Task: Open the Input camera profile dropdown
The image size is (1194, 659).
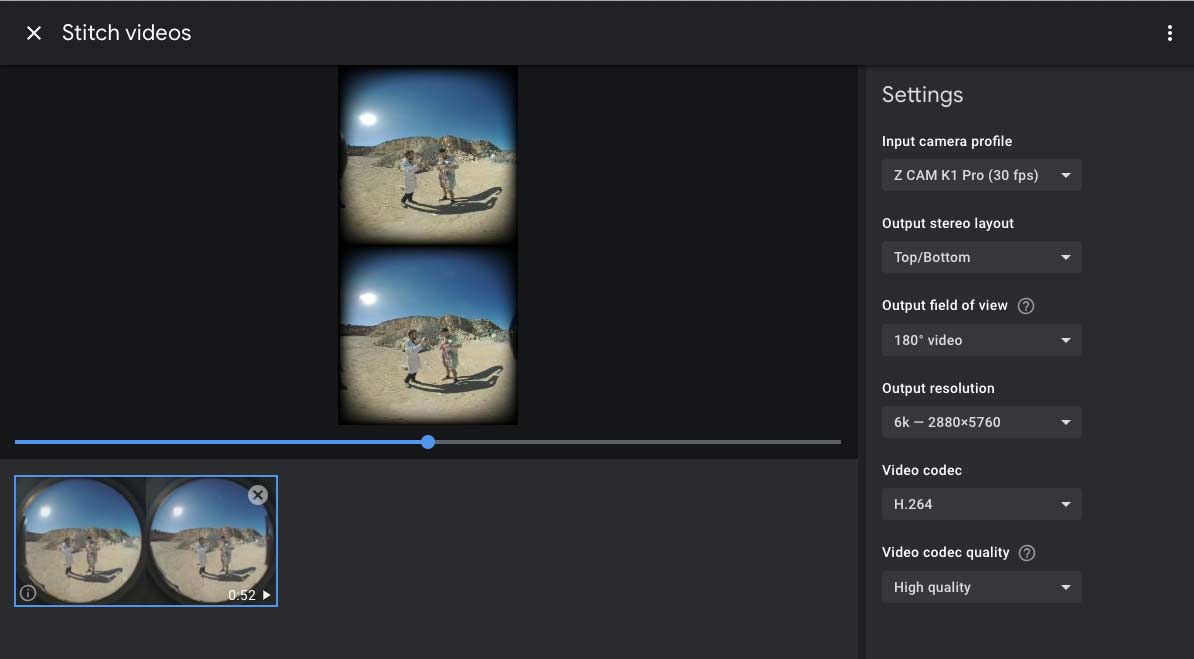Action: (x=981, y=175)
